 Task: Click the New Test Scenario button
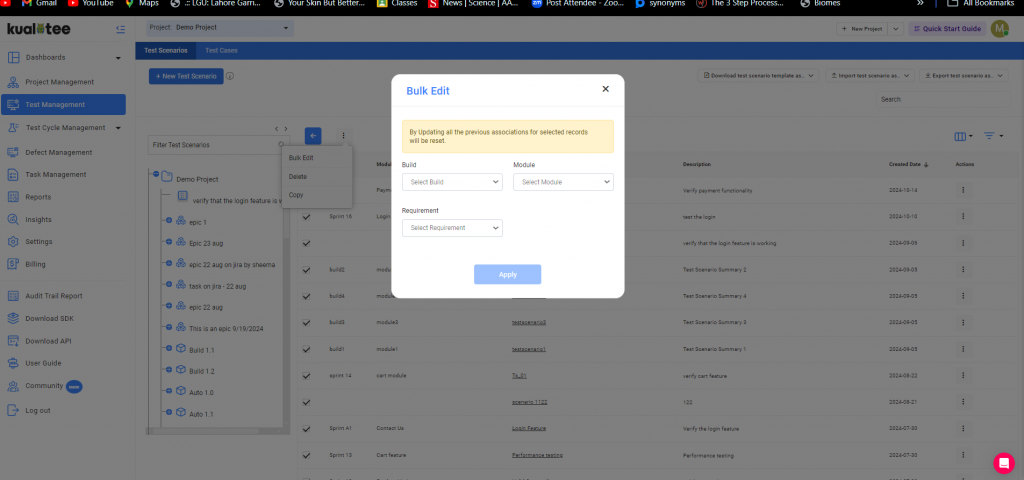click(x=186, y=76)
